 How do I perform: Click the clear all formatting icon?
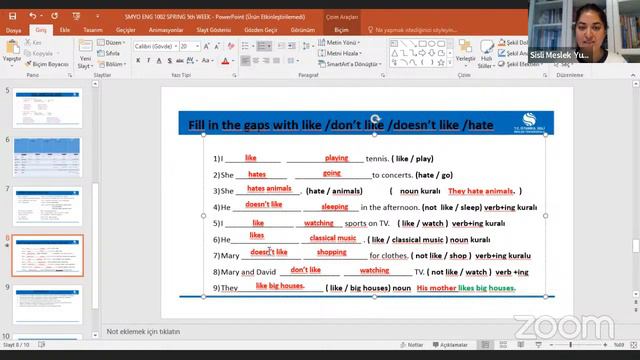(231, 47)
